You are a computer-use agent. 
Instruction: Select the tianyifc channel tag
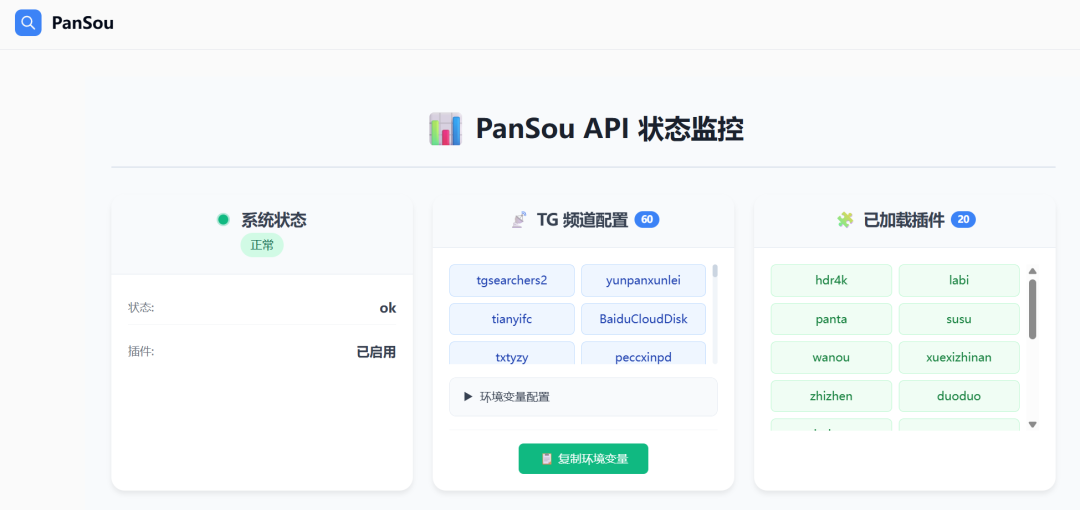click(x=512, y=319)
